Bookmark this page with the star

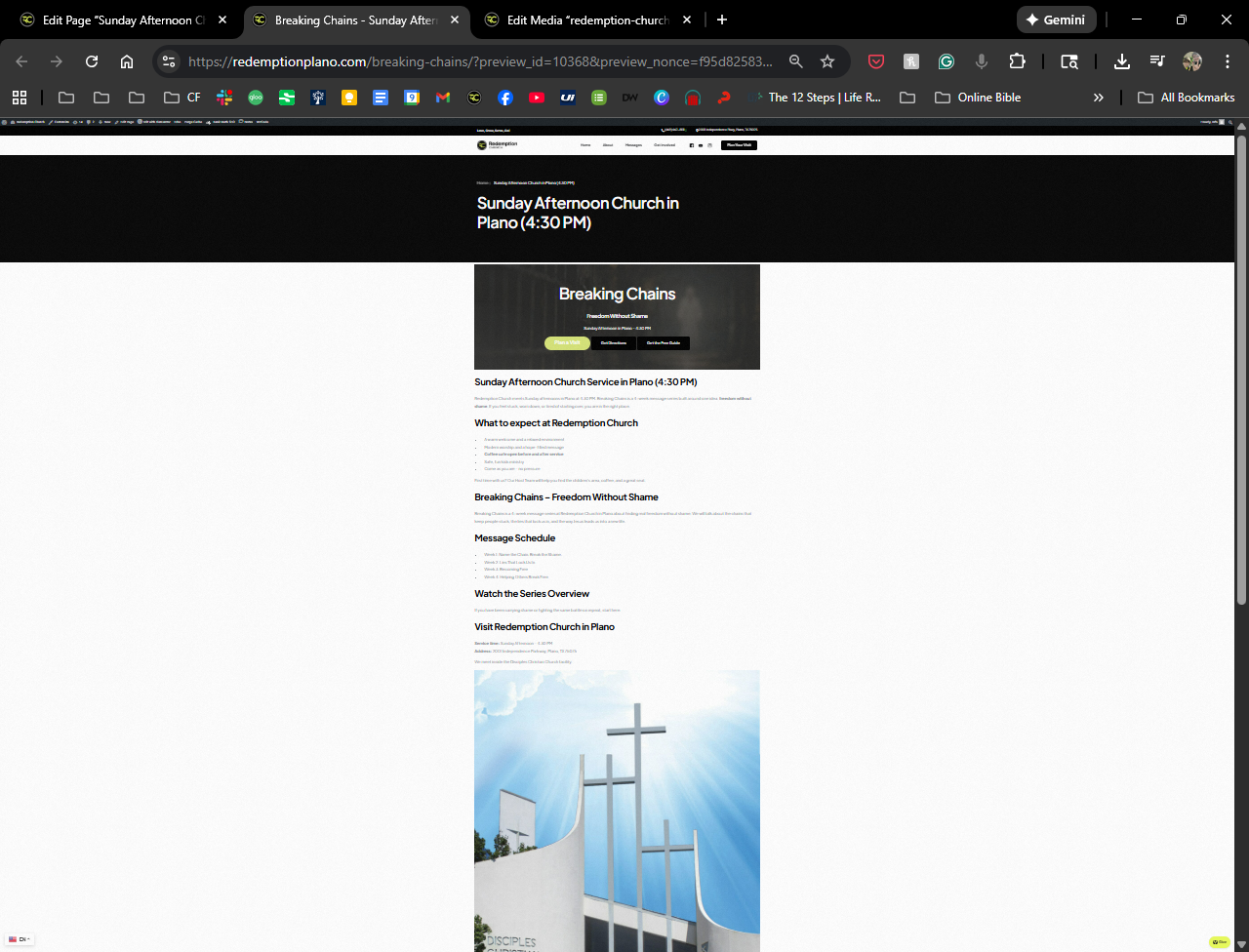(x=827, y=61)
